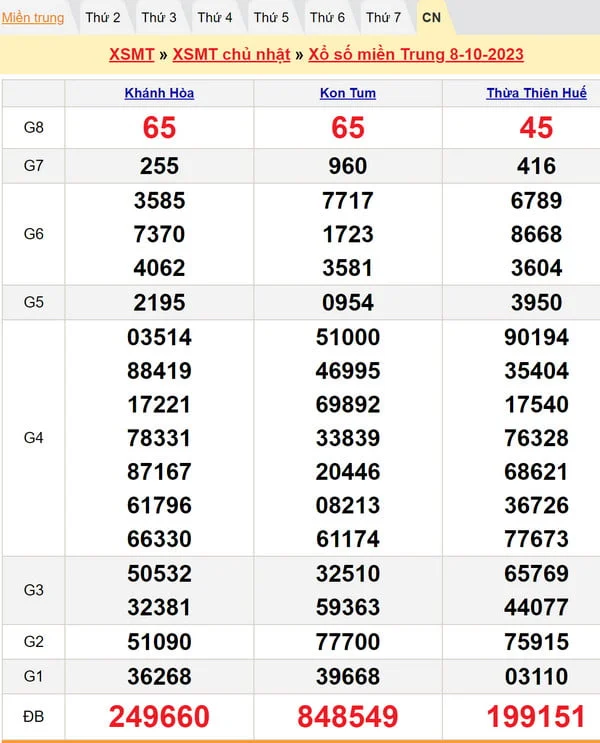600x743 pixels.
Task: Click Kon Tum special prize number 848549
Action: pos(348,716)
